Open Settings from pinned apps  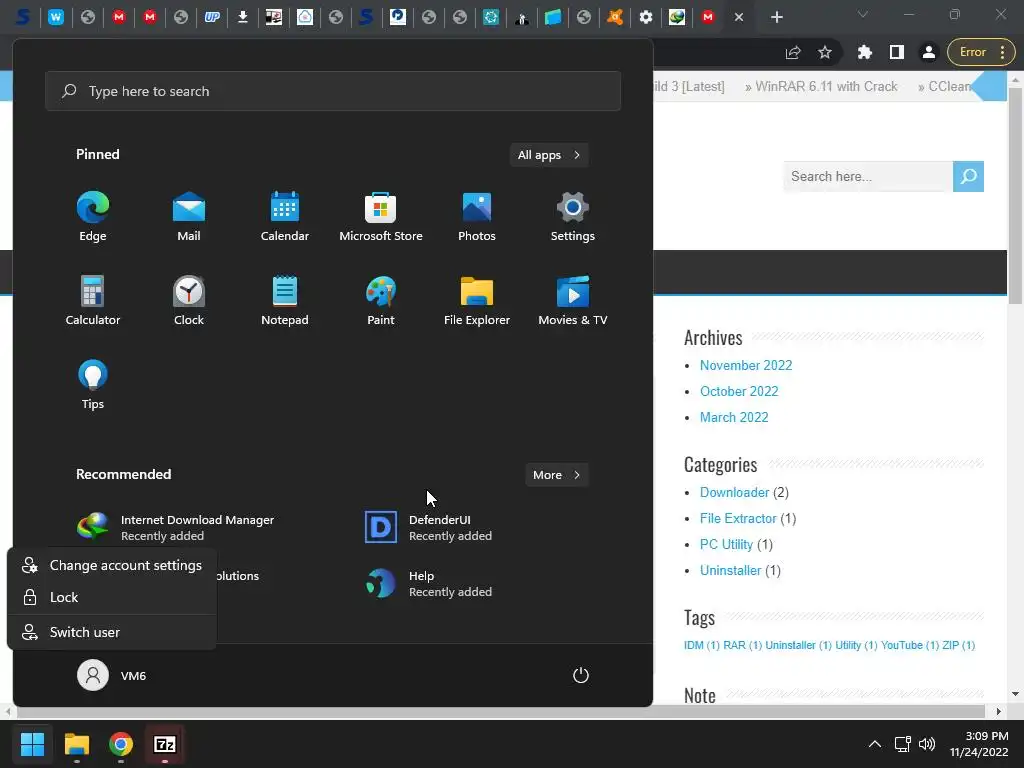(x=573, y=216)
